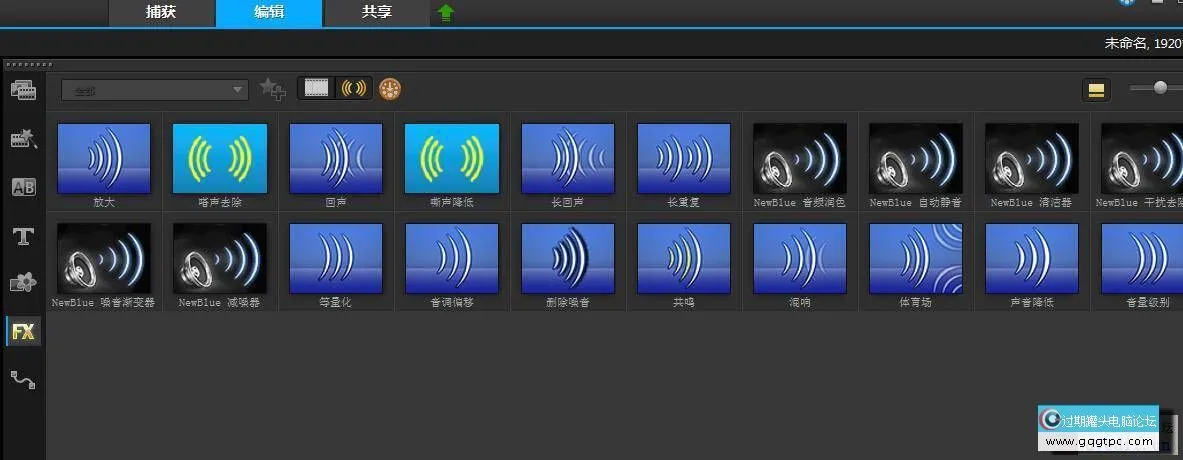Switch to the 捕获 (Capture) tab

[x=161, y=13]
